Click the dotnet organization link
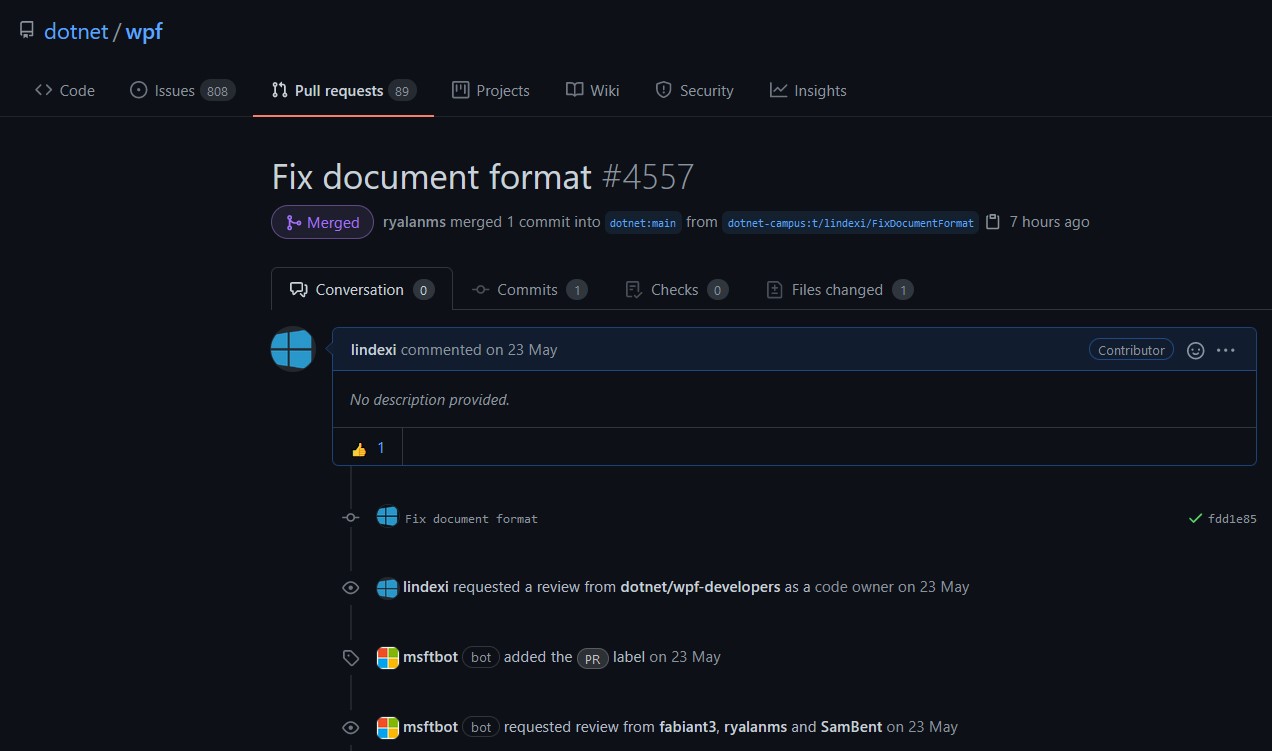Viewport: 1272px width, 751px height. (76, 32)
